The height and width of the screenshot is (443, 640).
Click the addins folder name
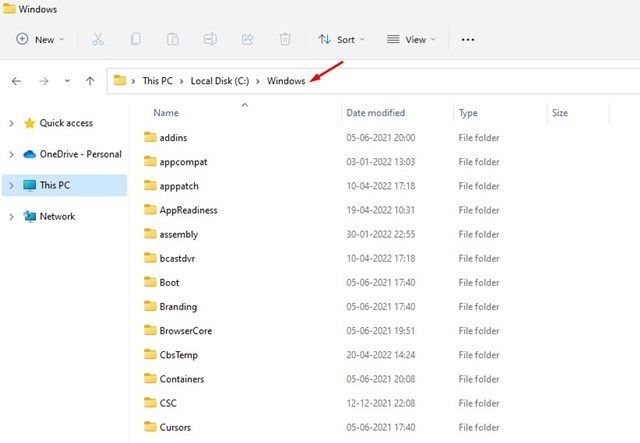[x=173, y=138]
